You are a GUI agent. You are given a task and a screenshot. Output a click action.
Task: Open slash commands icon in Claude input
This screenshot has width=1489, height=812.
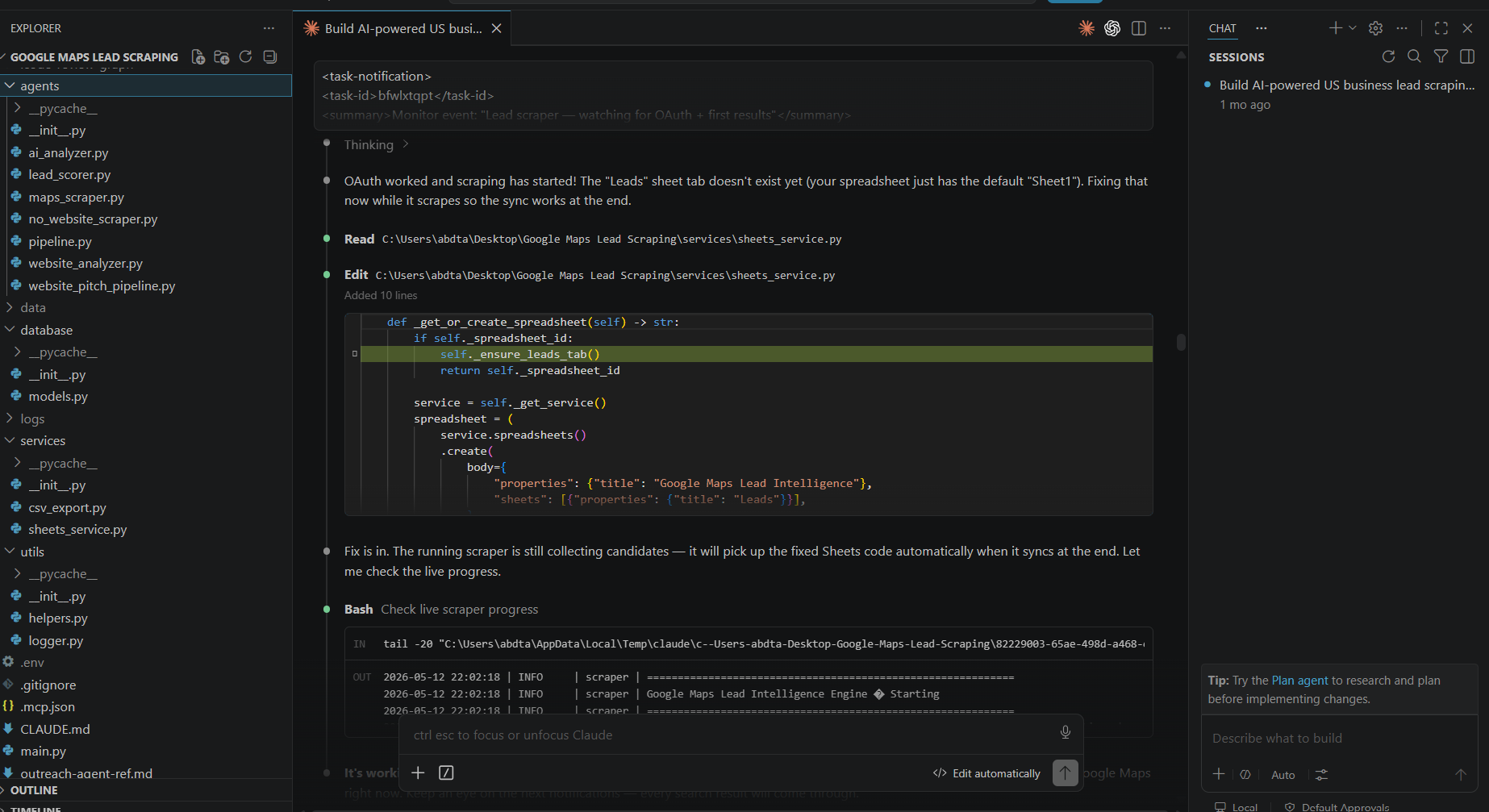446,772
